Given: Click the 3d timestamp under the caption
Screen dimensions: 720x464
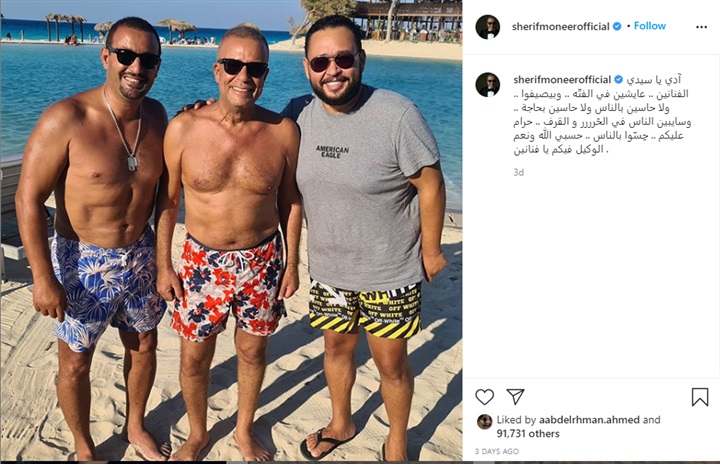Looking at the screenshot, I should [x=518, y=172].
